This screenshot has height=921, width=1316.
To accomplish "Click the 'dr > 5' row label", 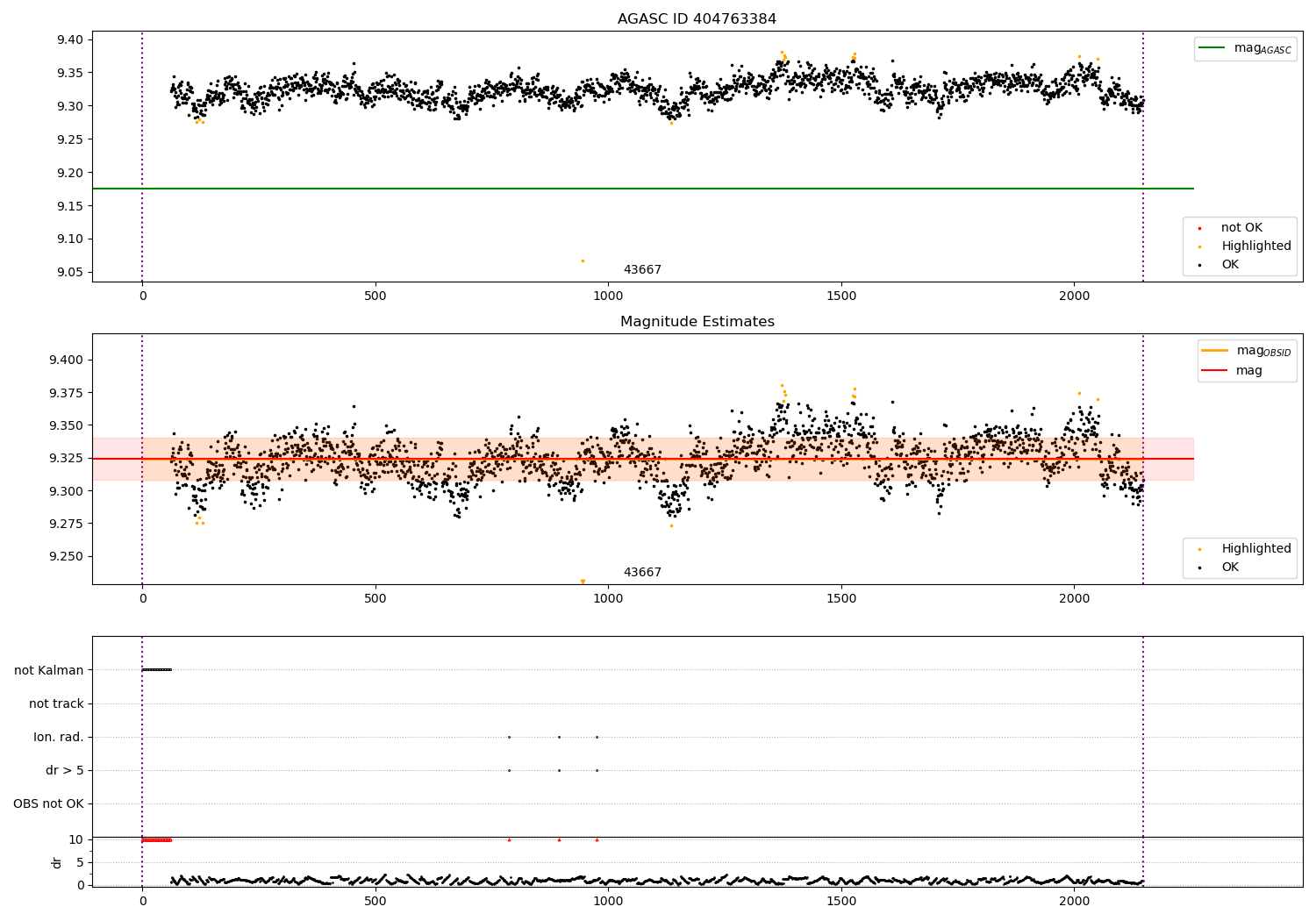I will 65,770.
